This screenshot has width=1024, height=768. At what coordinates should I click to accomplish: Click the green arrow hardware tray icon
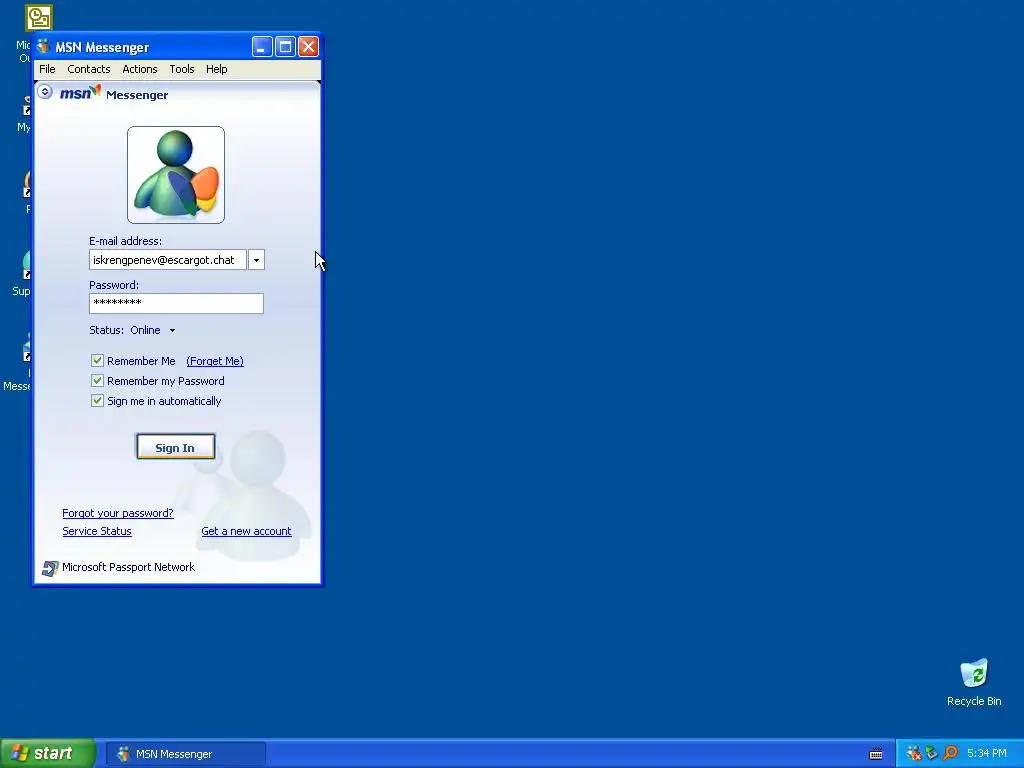tap(931, 753)
